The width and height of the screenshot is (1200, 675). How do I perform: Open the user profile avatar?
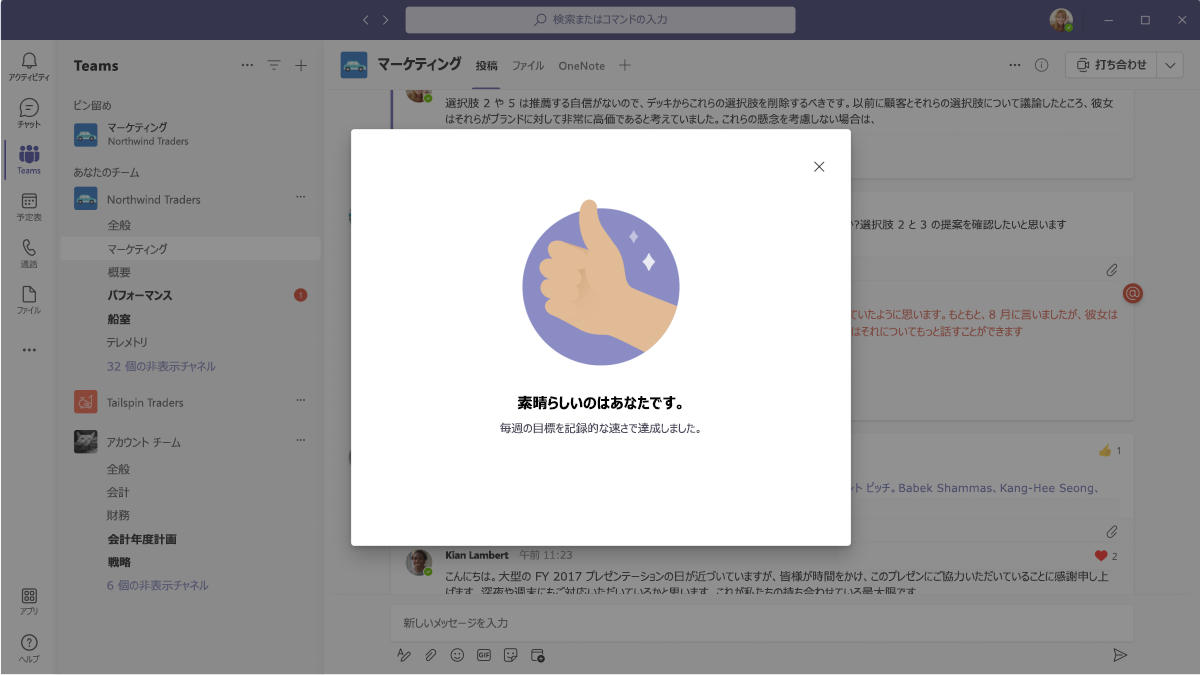click(1061, 20)
